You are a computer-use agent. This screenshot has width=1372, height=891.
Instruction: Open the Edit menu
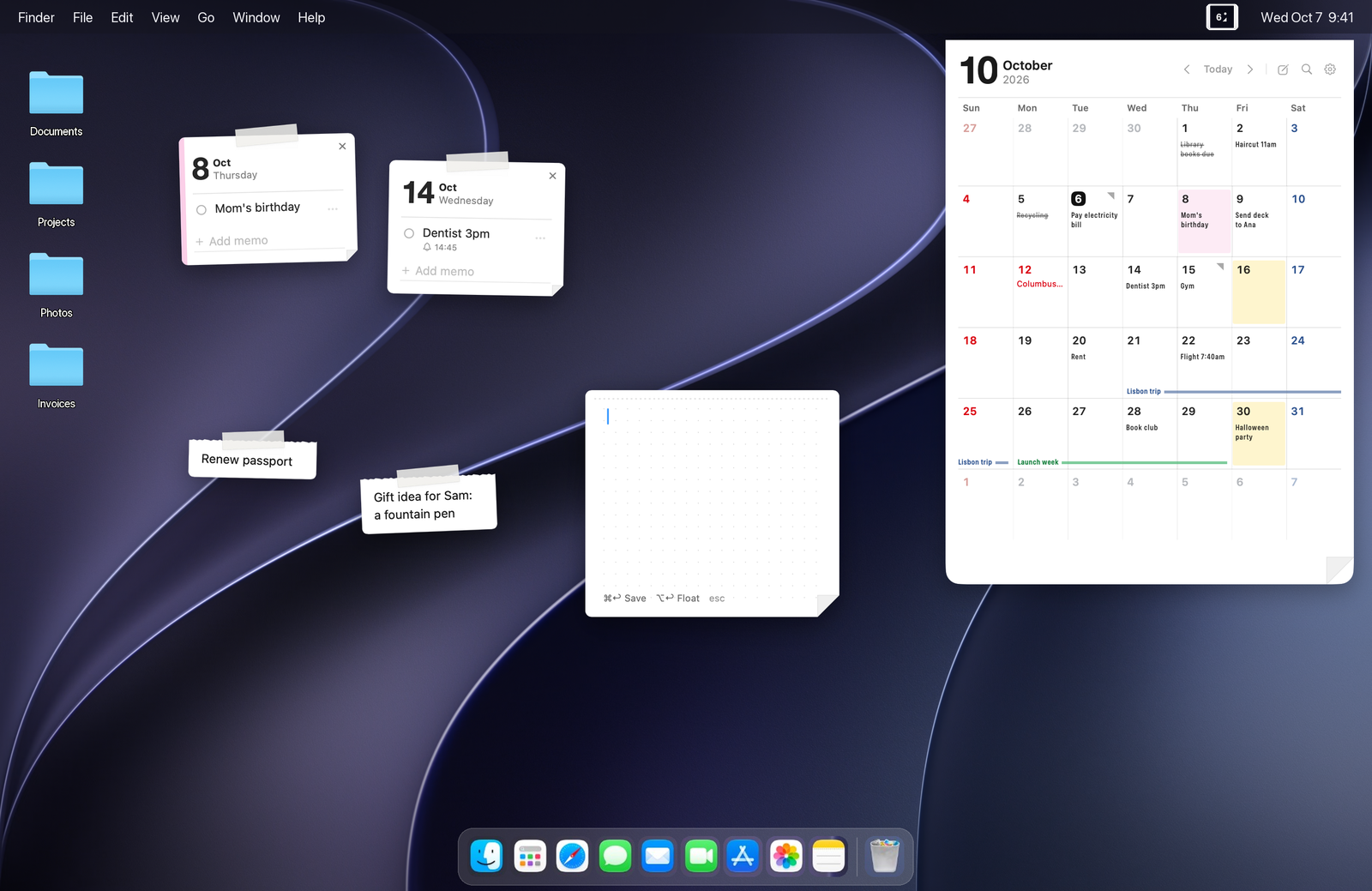[122, 17]
